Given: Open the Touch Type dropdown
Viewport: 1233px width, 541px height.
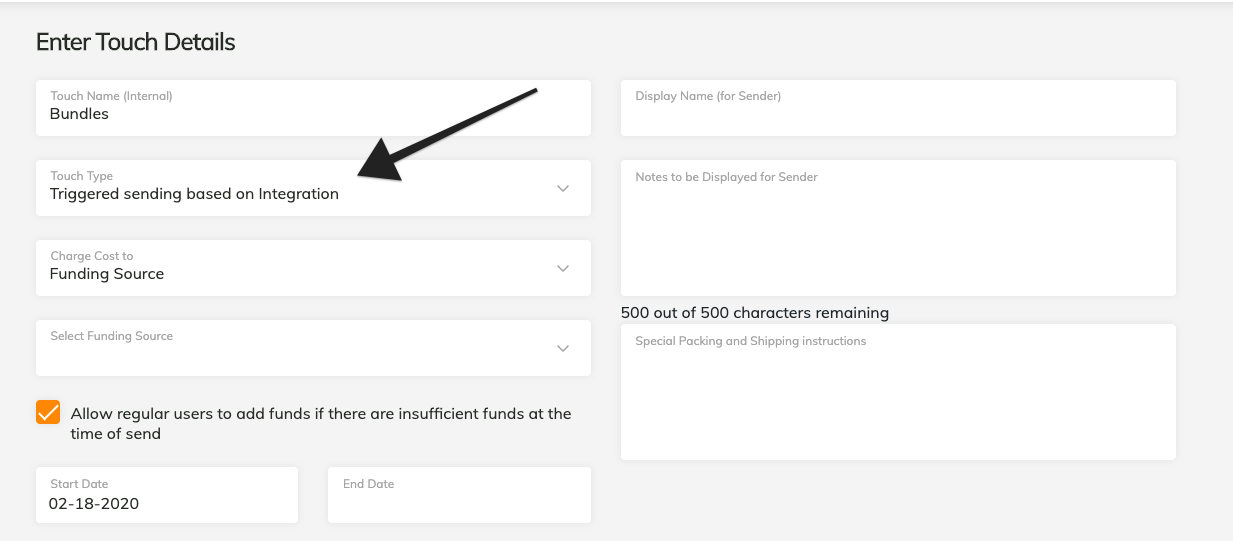Looking at the screenshot, I should click(x=312, y=188).
